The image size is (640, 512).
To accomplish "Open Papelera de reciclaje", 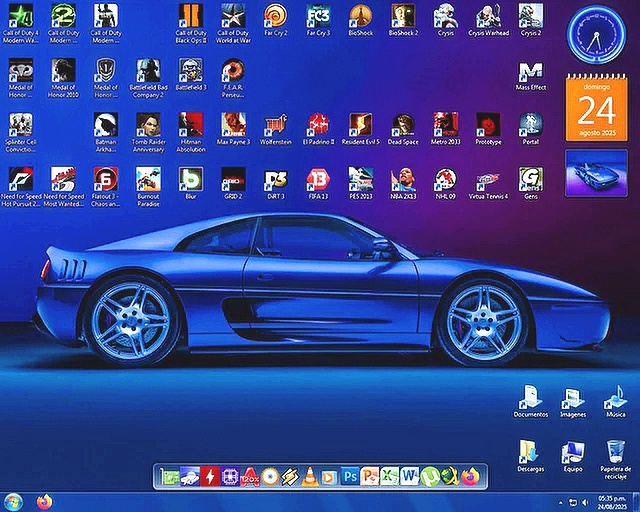I will click(x=616, y=460).
